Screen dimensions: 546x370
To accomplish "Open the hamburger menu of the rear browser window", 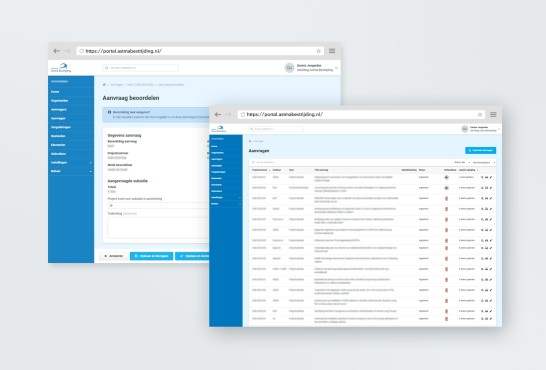I will [332, 51].
